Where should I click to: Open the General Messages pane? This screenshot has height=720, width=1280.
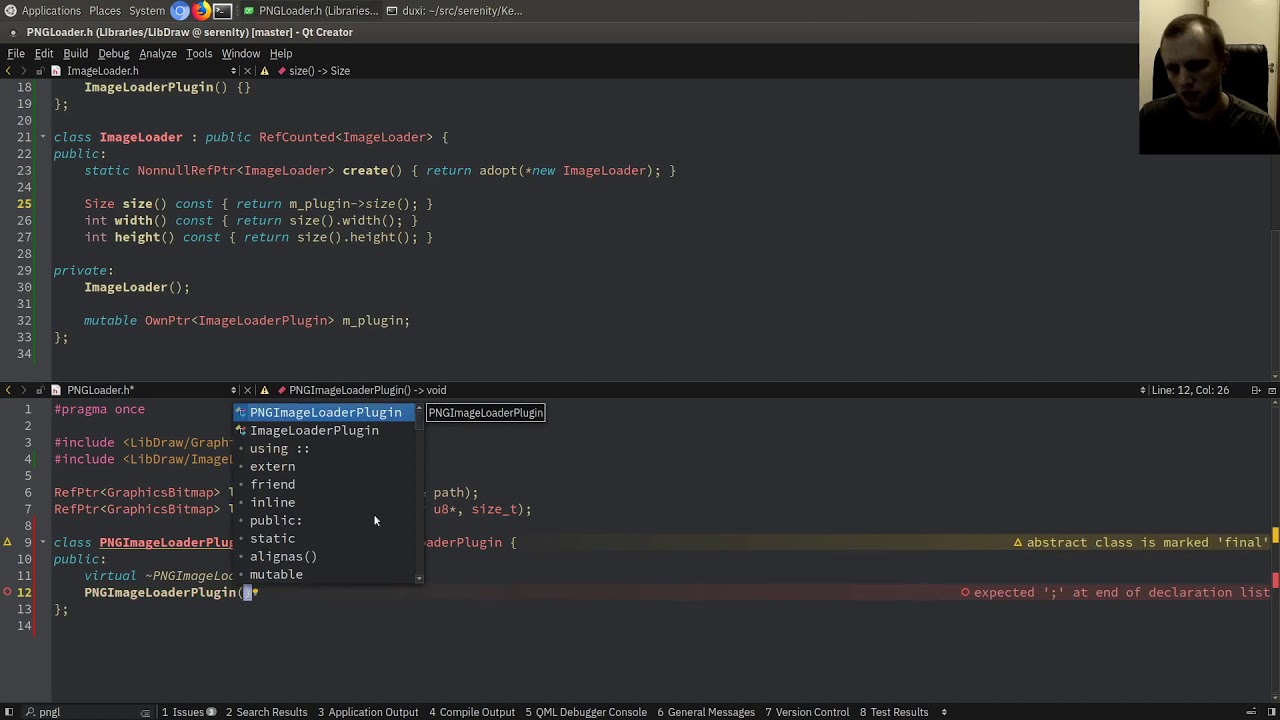(x=706, y=712)
